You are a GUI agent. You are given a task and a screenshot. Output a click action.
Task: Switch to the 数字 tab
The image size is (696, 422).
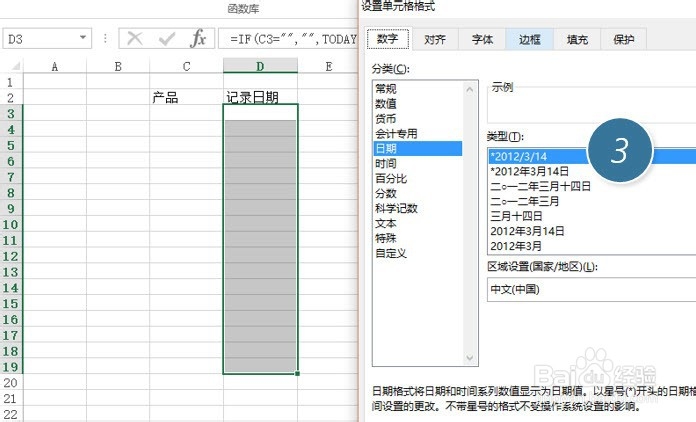click(x=388, y=39)
